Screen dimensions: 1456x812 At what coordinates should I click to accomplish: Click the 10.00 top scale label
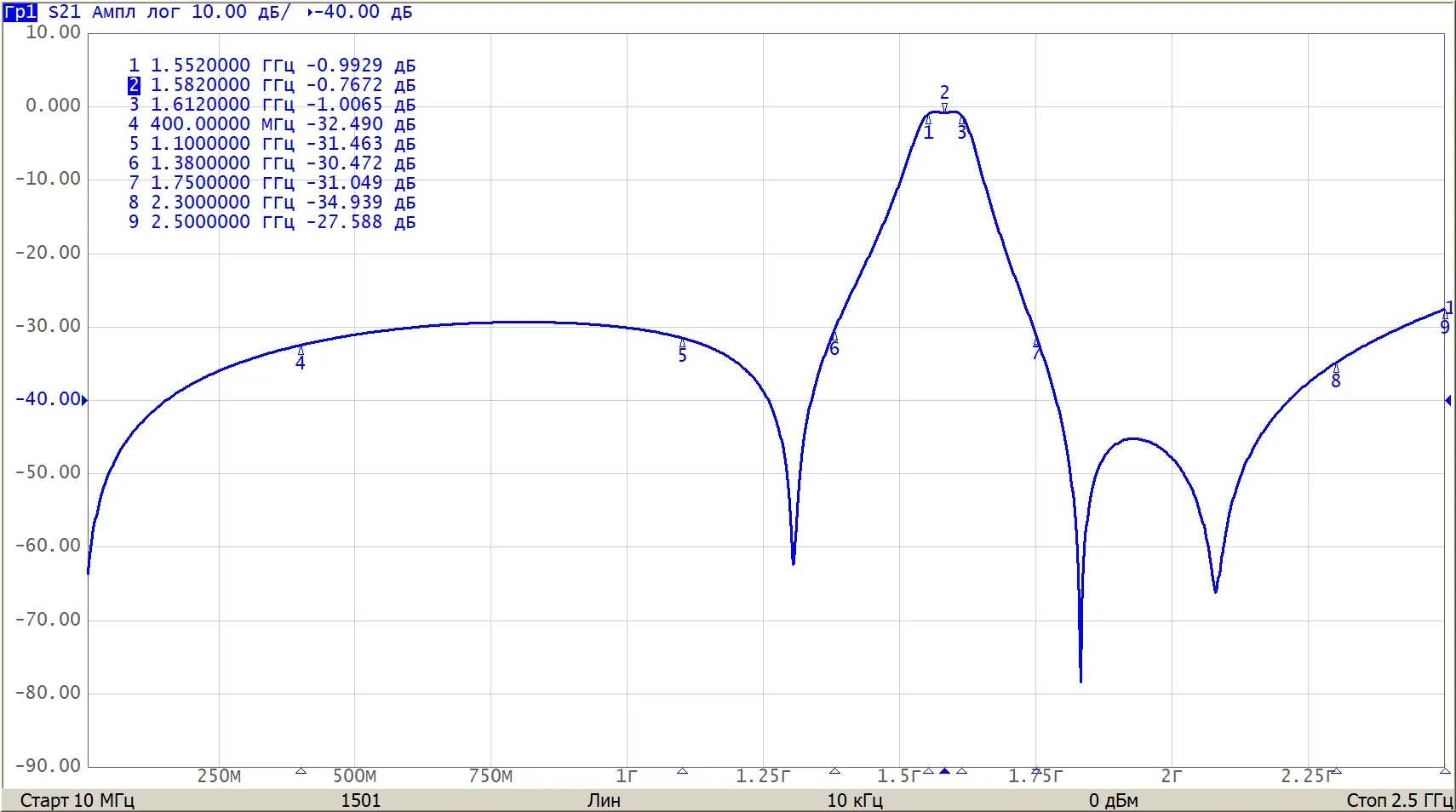click(53, 32)
